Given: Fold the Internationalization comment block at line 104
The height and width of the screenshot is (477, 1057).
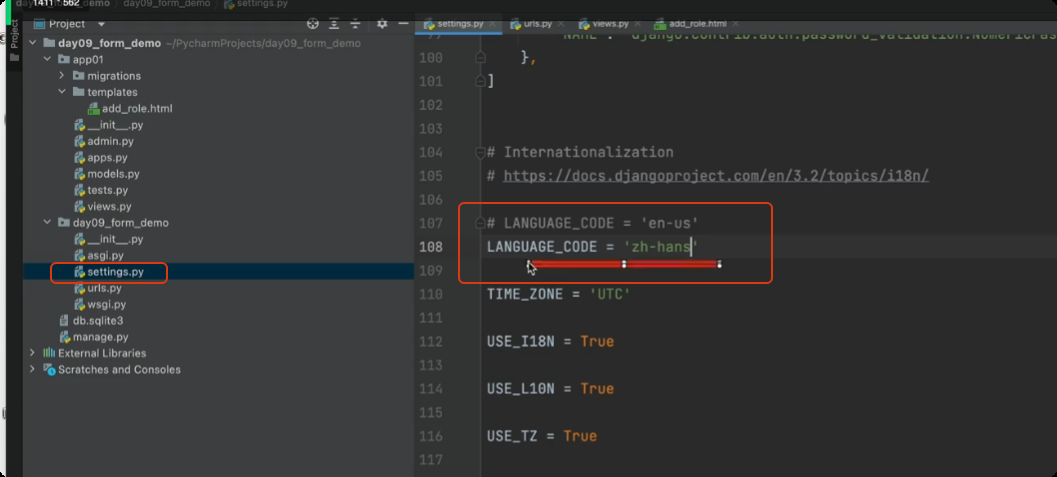Looking at the screenshot, I should (x=480, y=152).
